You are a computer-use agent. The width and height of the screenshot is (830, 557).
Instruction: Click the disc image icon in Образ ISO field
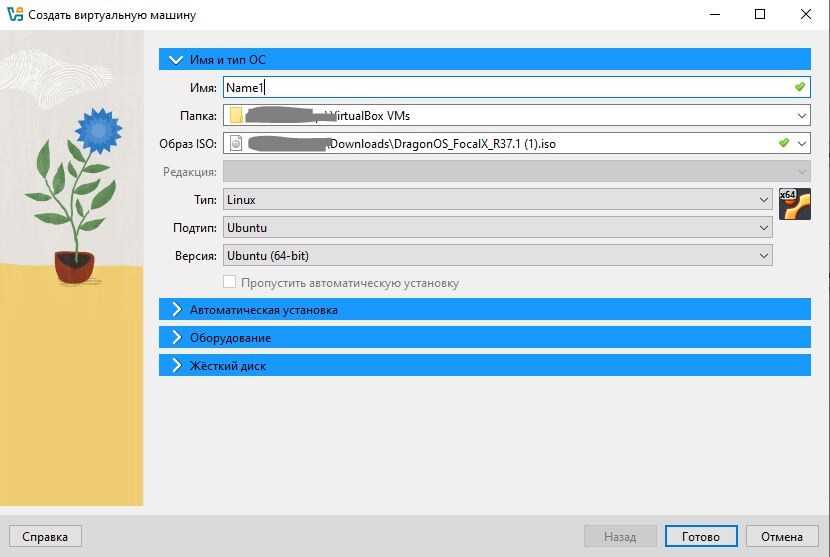point(236,143)
